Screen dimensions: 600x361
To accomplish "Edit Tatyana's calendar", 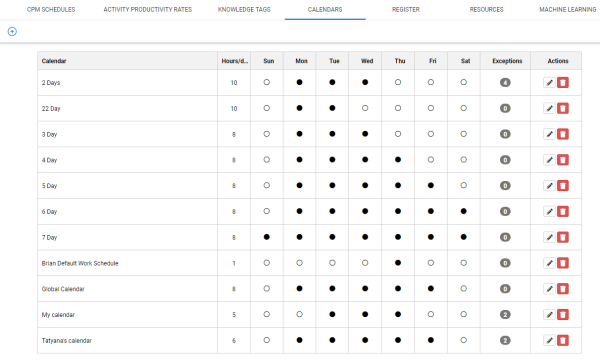I will point(549,340).
